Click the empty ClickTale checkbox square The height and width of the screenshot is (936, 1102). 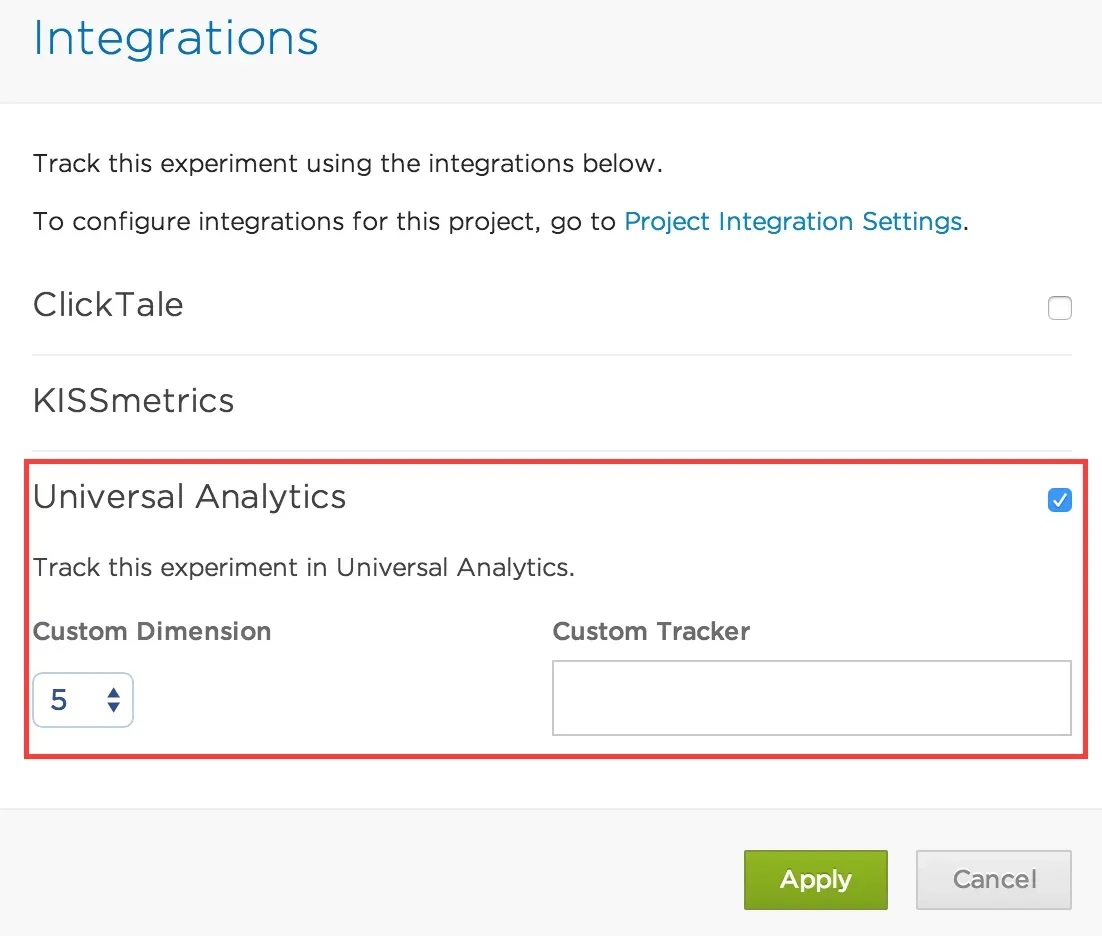pos(1059,308)
